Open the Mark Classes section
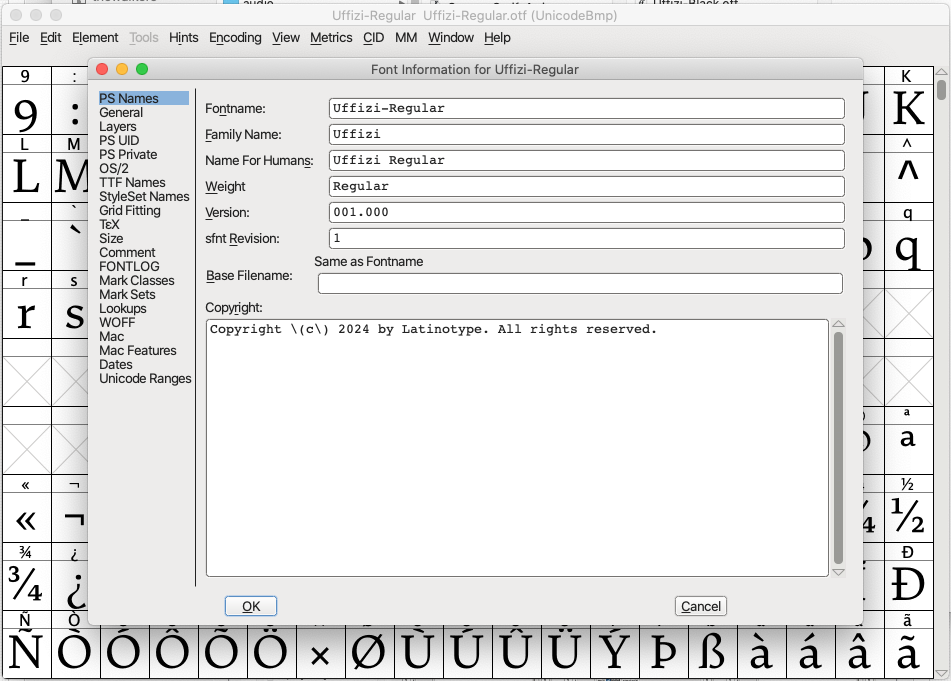Screen dimensions: 951x681 [136, 280]
